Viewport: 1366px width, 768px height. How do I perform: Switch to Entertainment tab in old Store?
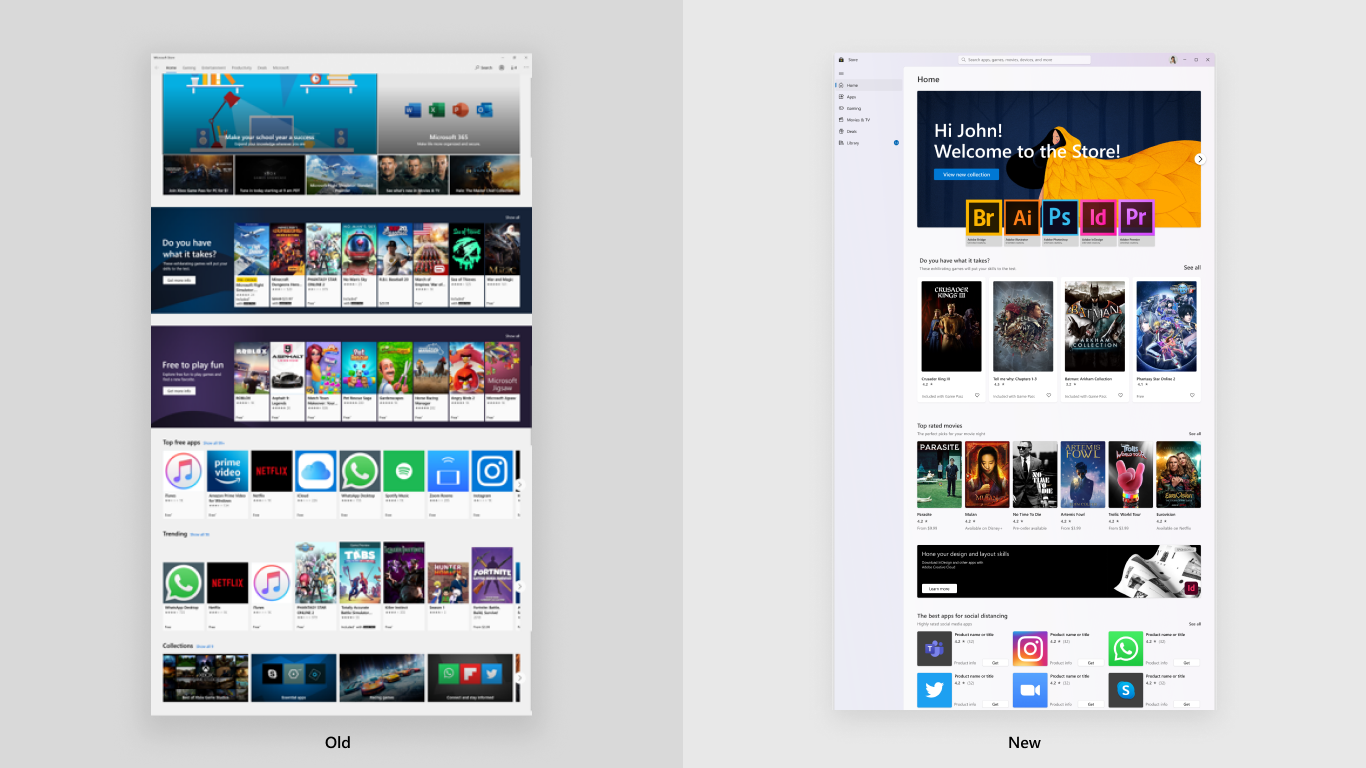[213, 68]
